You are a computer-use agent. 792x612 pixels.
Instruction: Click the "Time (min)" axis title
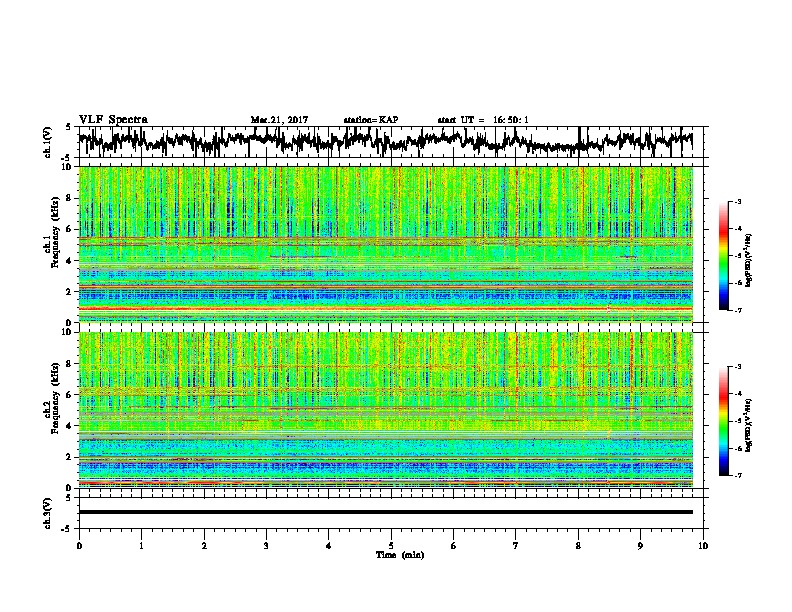pos(400,555)
